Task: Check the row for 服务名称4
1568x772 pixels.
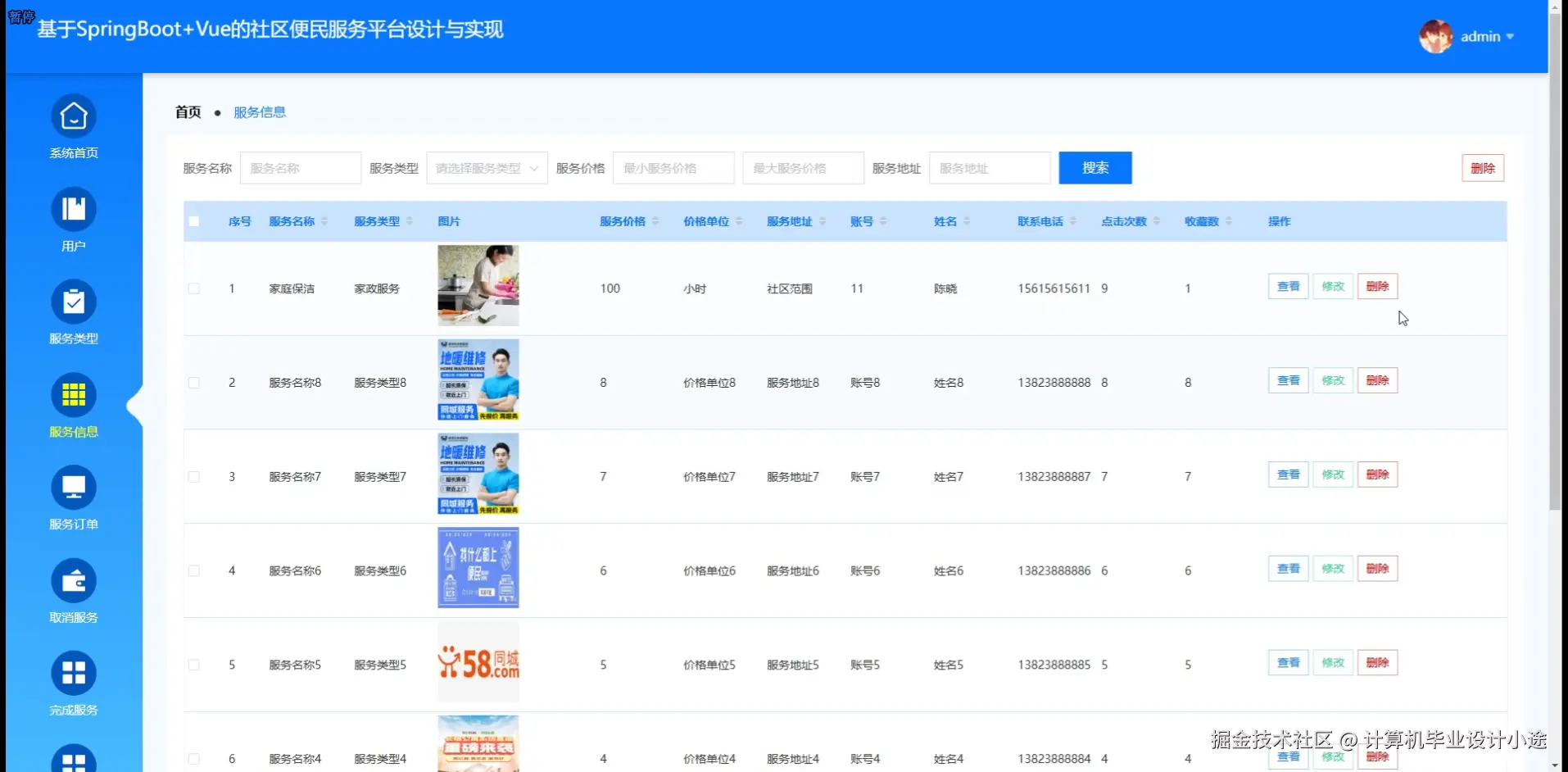Action: click(194, 759)
